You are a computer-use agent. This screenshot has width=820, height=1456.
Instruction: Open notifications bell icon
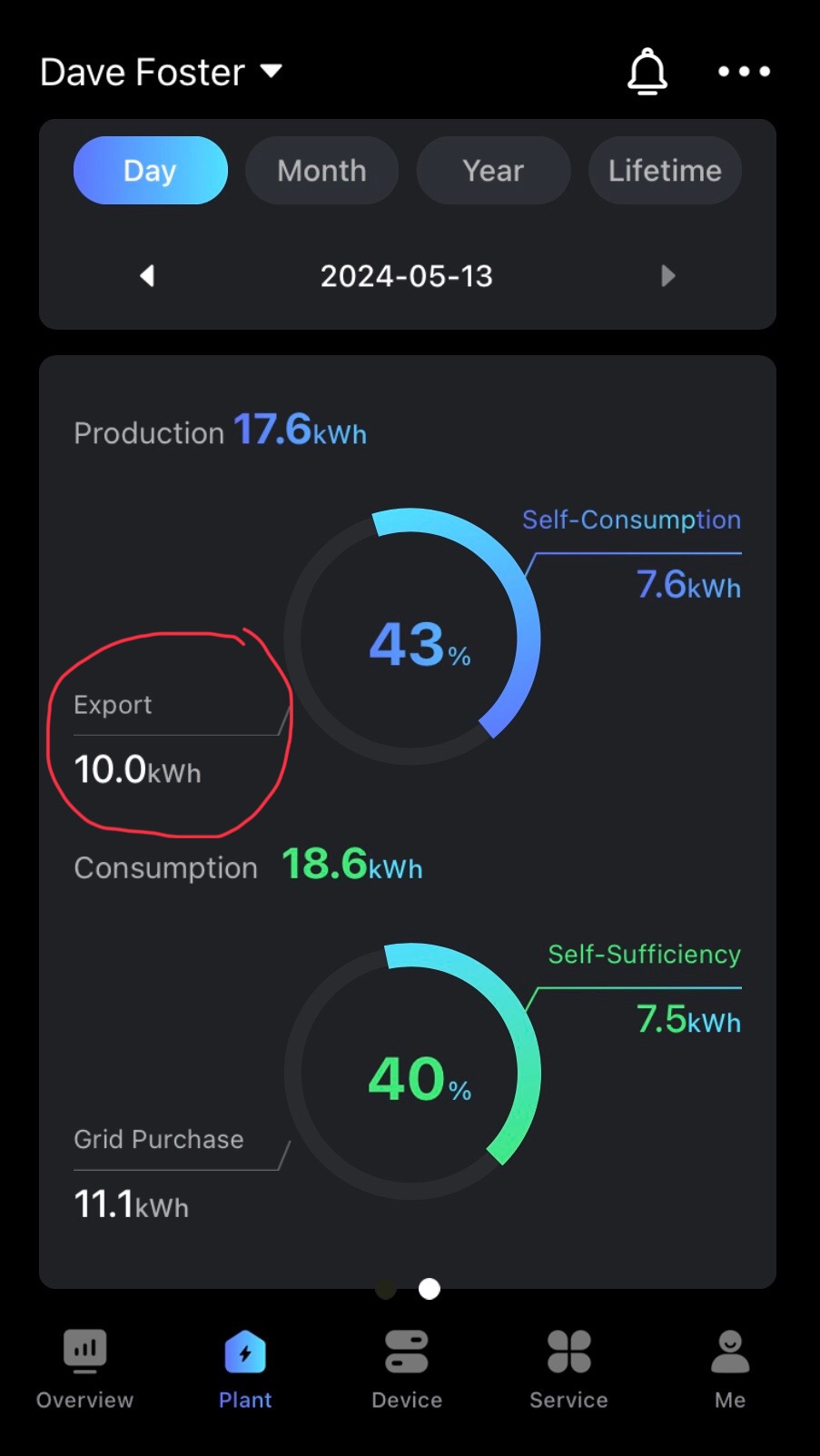coord(647,72)
